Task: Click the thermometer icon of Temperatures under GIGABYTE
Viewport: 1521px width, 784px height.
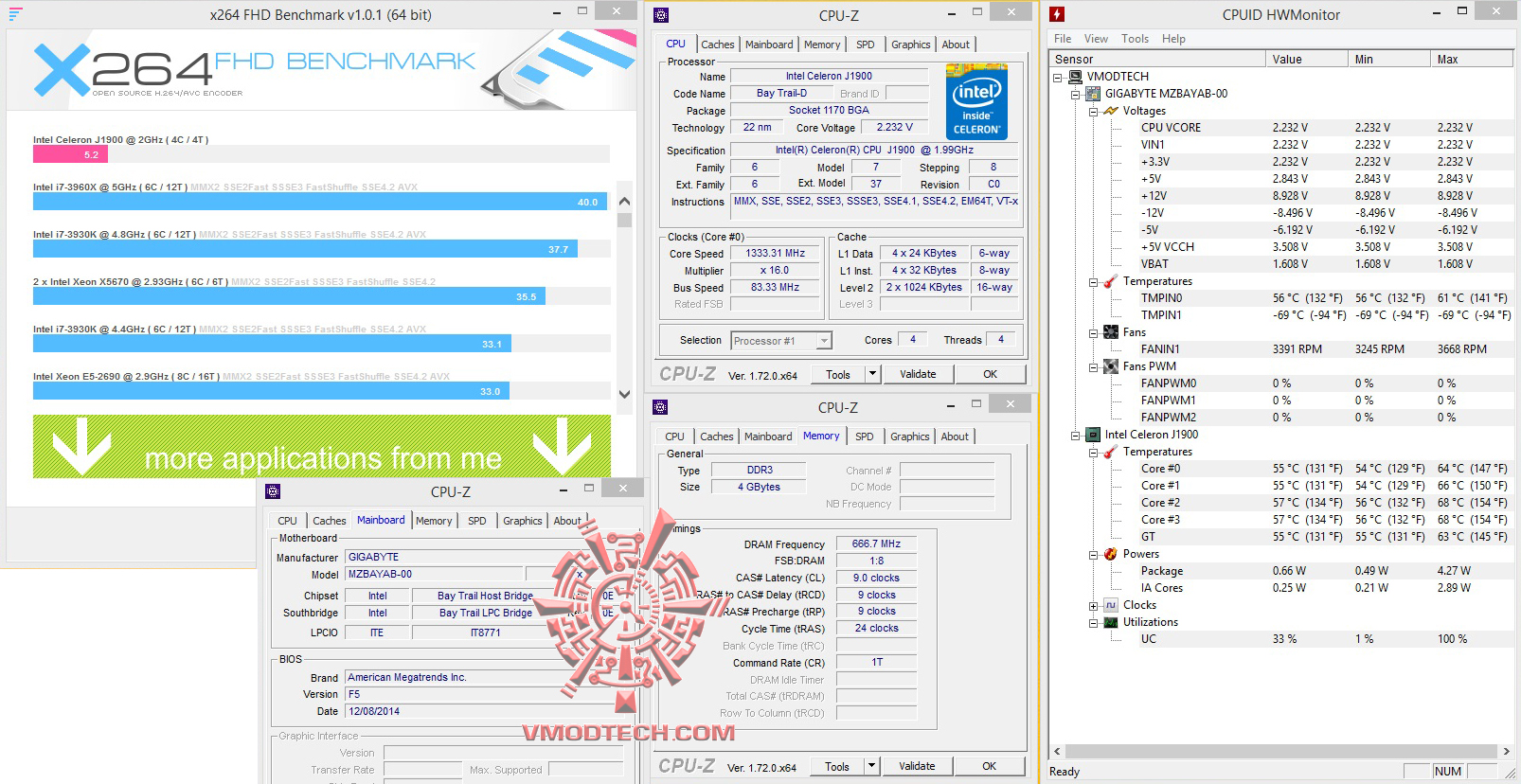Action: 1111,281
